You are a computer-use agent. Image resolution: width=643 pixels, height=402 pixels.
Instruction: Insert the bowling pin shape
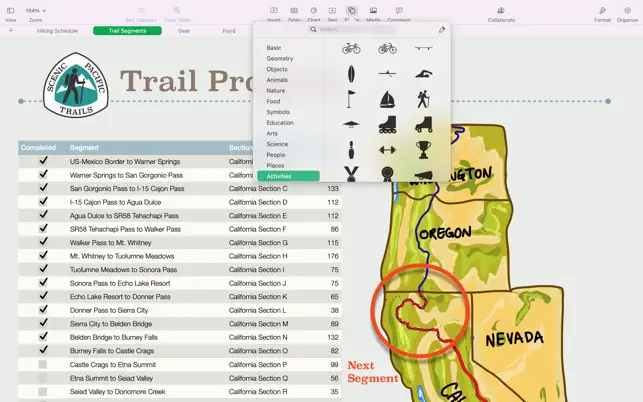351,150
